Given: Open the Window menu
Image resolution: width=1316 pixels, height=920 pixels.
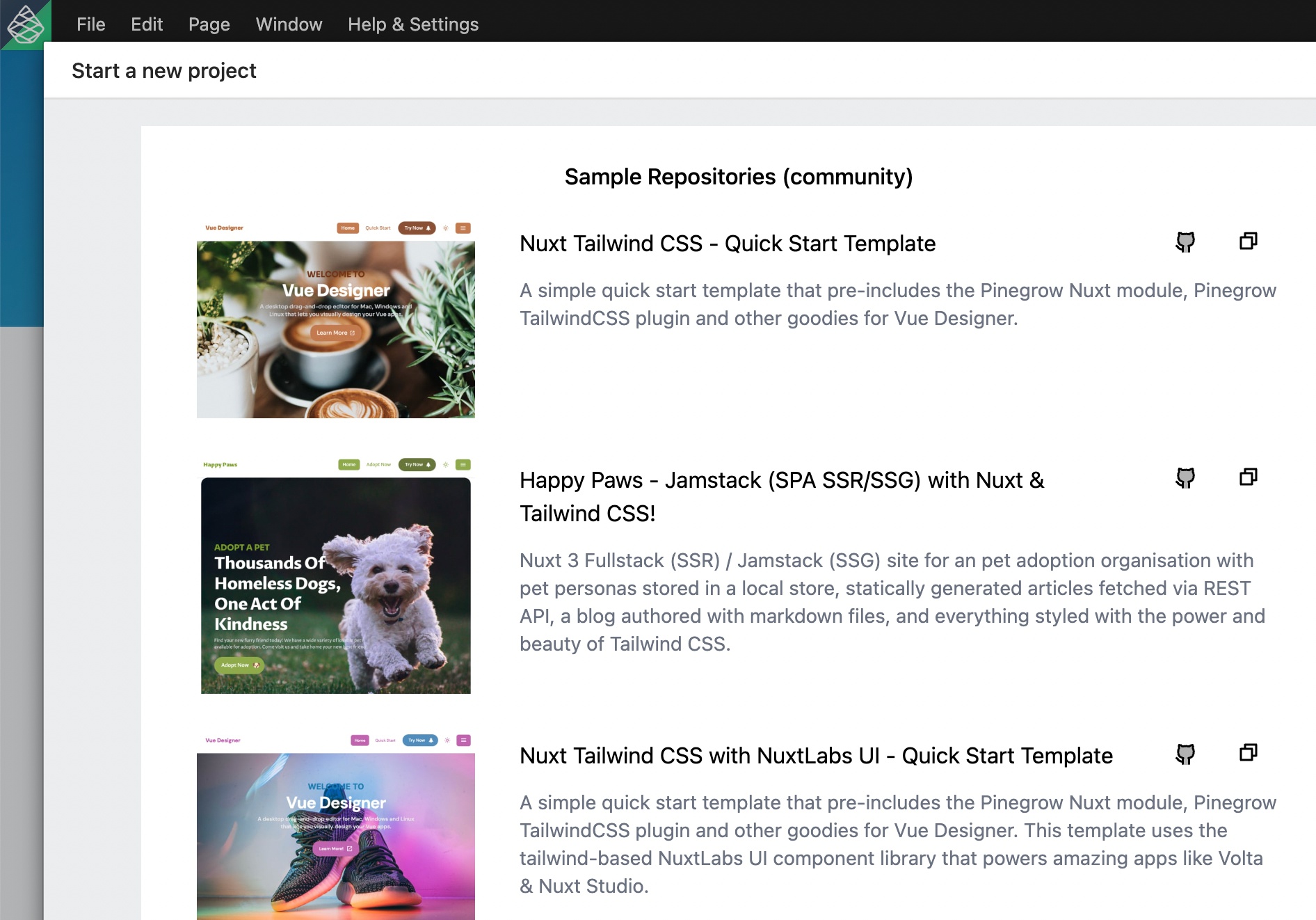Looking at the screenshot, I should (x=289, y=24).
